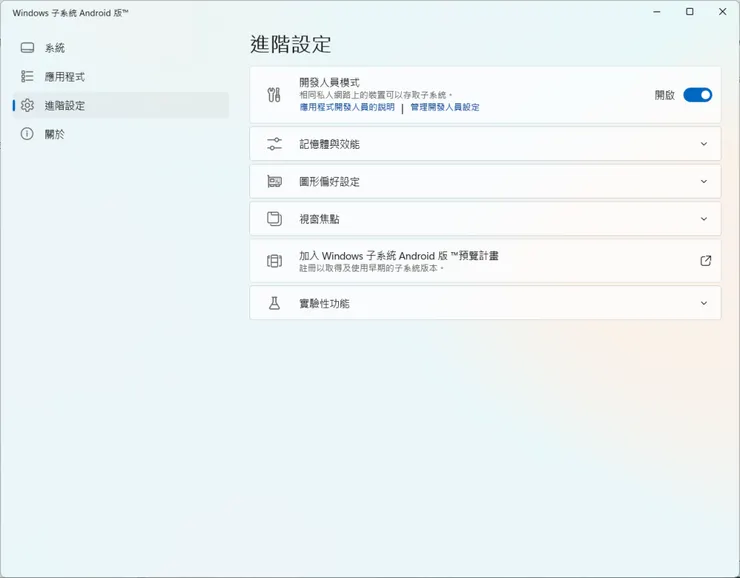Click the Windows 子系統 Android 版 window title
This screenshot has height=578, width=740.
(70, 13)
